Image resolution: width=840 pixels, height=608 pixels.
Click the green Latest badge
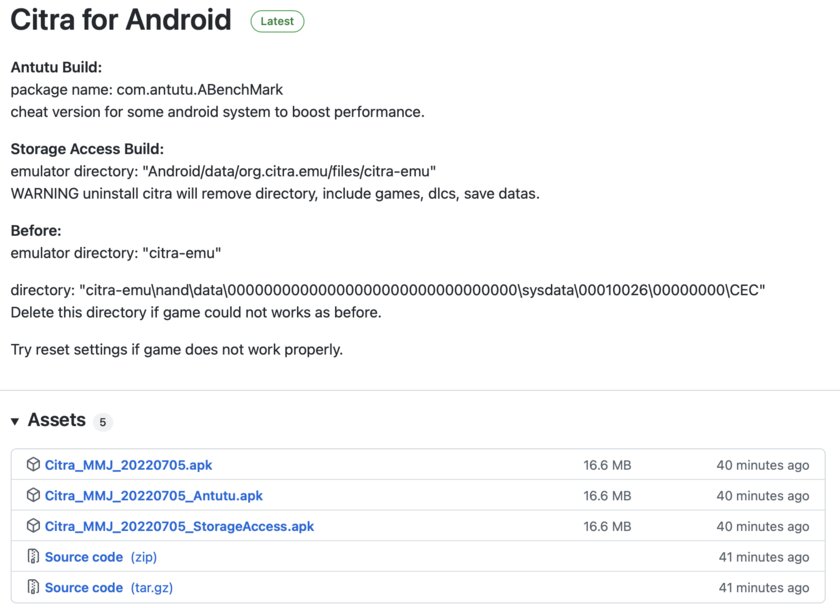click(277, 21)
